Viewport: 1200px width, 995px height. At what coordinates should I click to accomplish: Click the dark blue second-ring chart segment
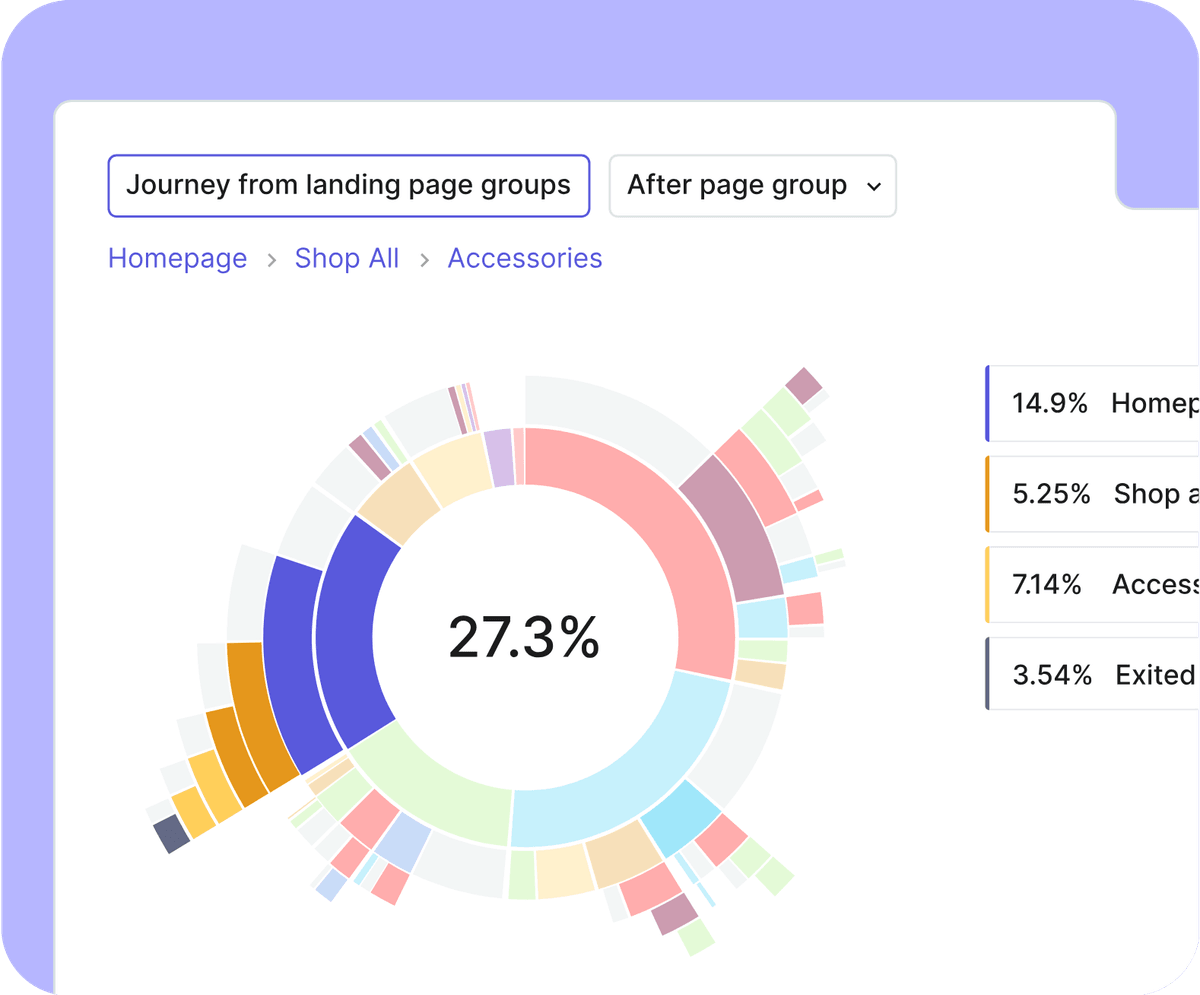288,660
